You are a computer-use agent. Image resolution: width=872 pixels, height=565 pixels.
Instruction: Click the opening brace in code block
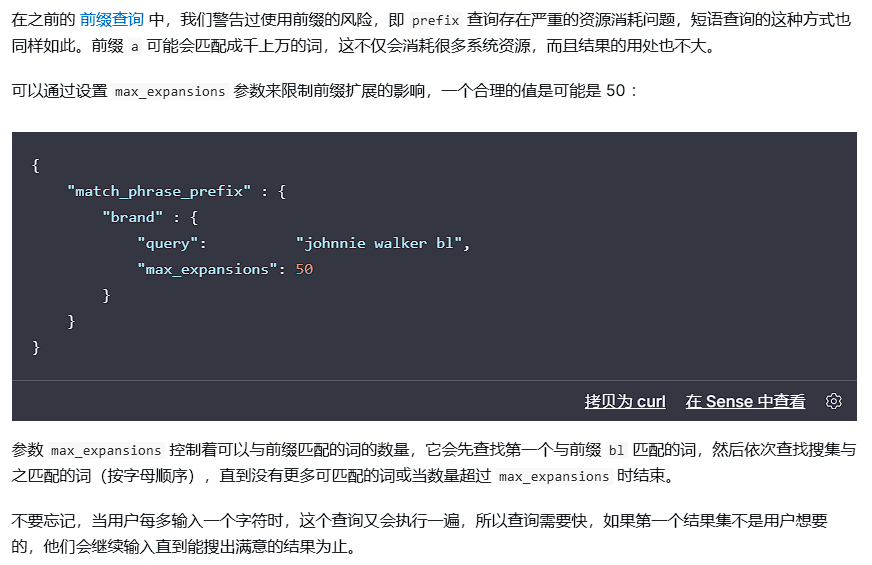click(x=36, y=165)
